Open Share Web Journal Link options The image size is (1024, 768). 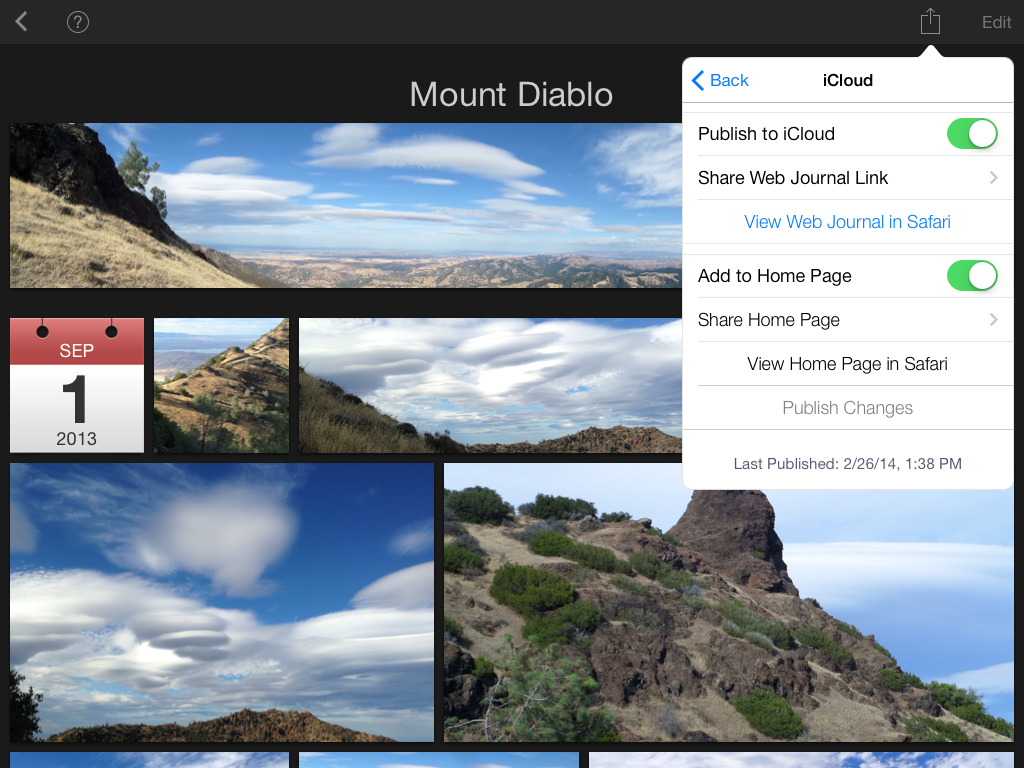point(848,178)
